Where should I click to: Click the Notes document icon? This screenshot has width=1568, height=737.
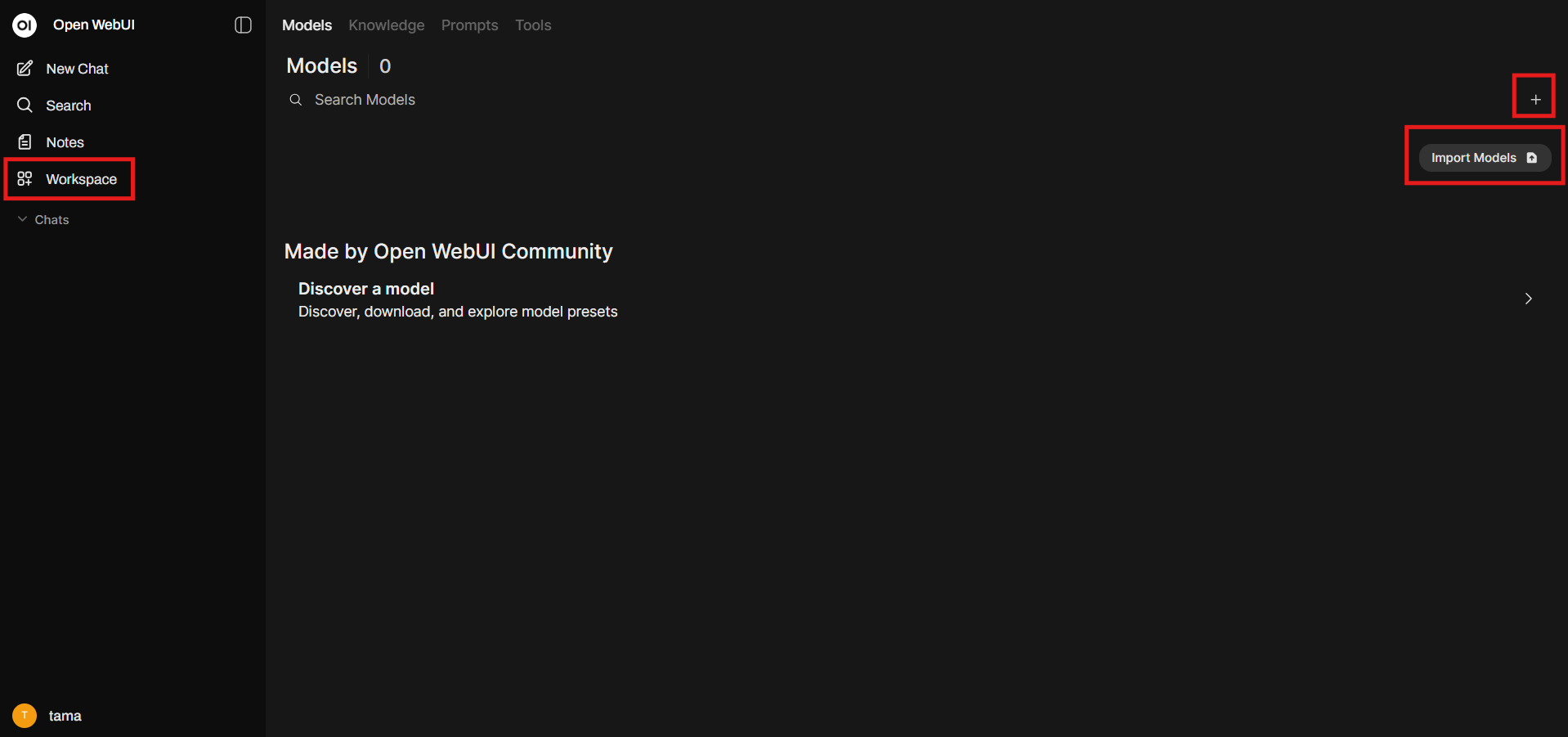[x=25, y=142]
